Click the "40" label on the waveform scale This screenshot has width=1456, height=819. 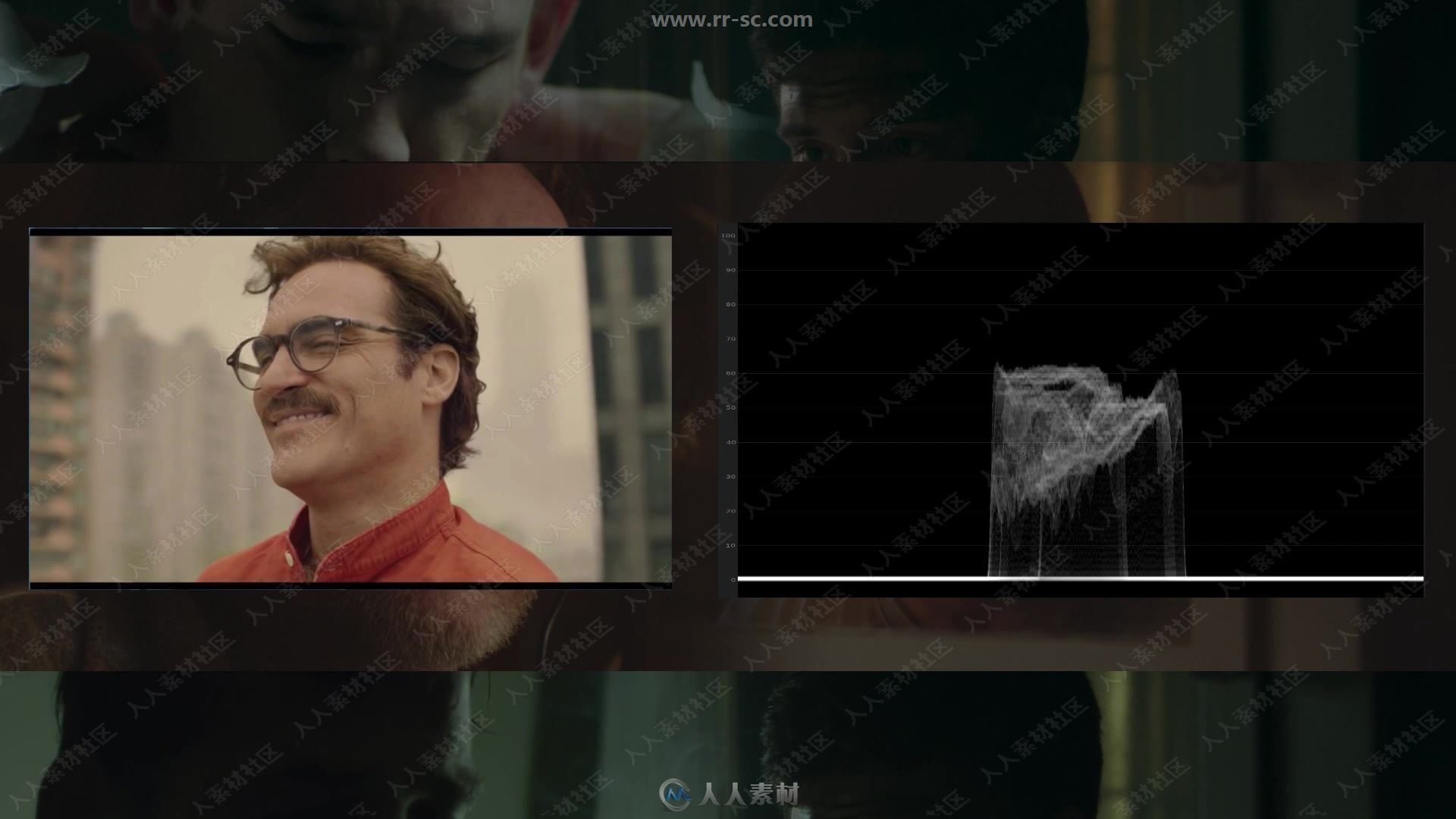(x=731, y=442)
